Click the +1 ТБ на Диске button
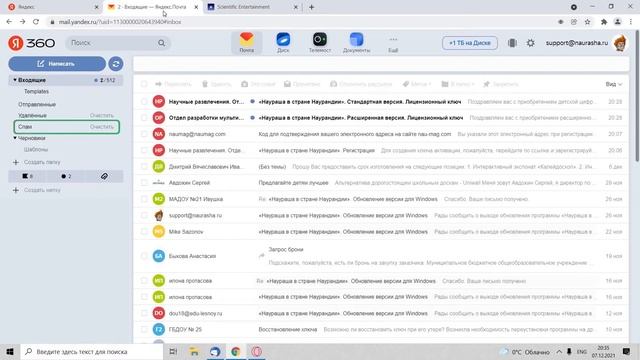 click(x=470, y=43)
